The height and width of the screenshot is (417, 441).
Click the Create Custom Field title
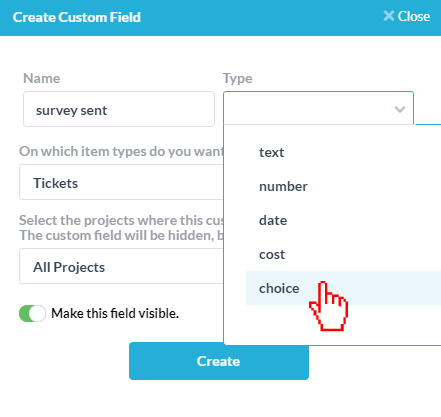(77, 17)
